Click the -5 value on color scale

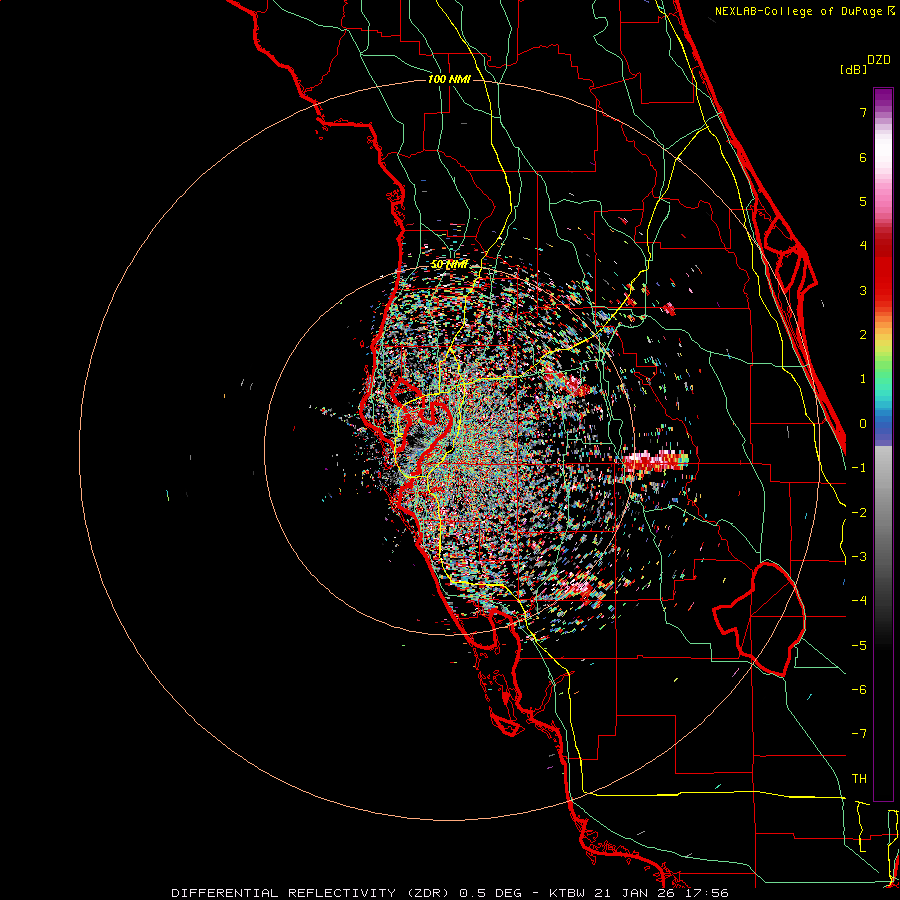coord(859,645)
